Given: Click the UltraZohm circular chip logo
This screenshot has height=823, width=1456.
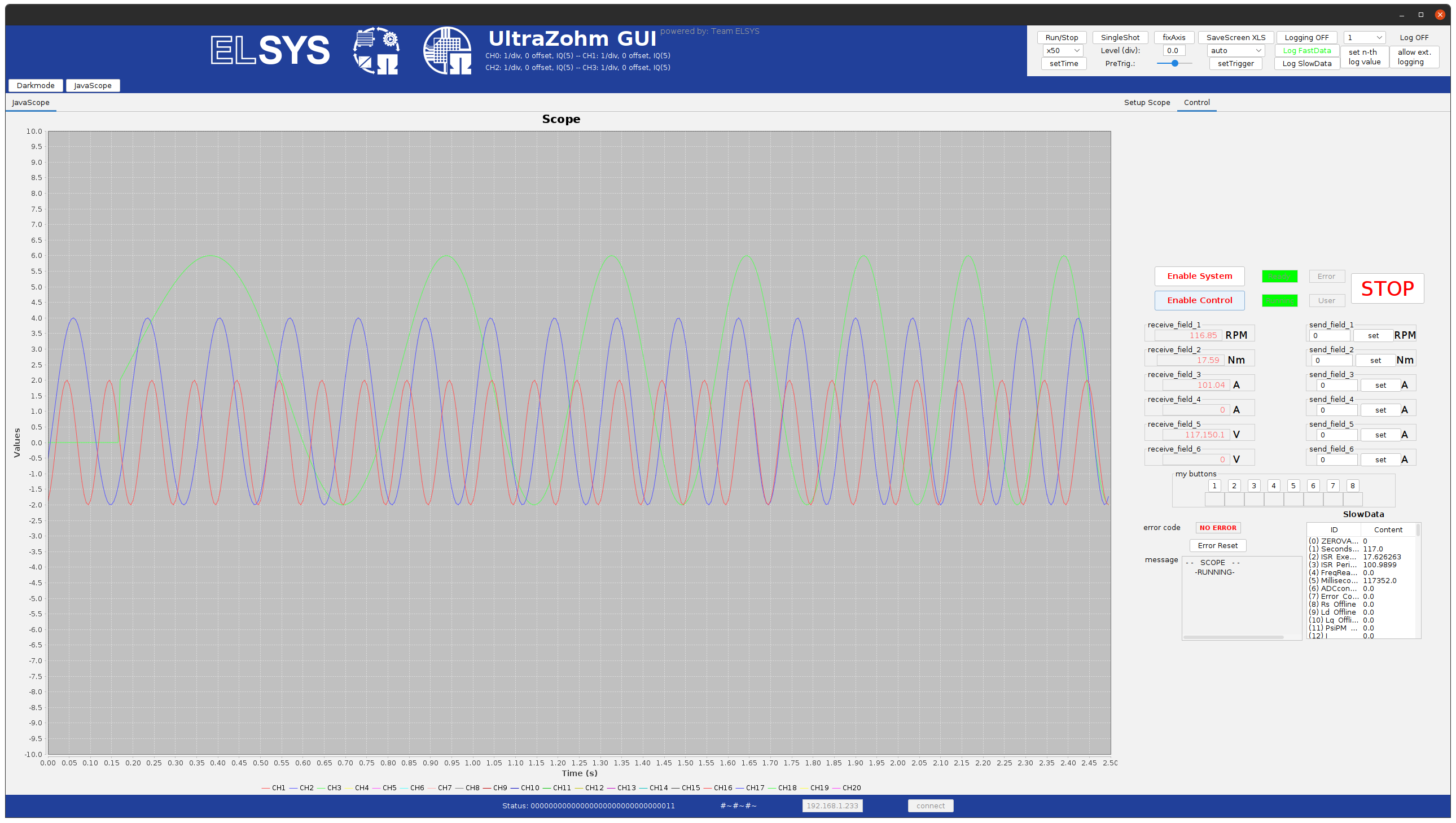Looking at the screenshot, I should pyautogui.click(x=447, y=50).
